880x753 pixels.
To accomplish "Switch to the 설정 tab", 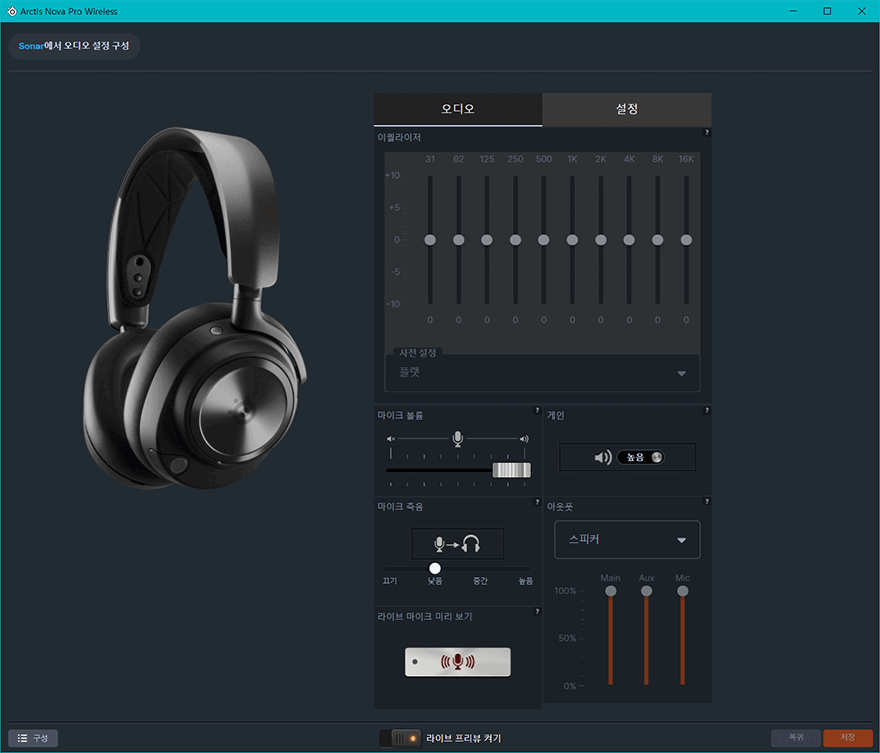I will click(626, 109).
